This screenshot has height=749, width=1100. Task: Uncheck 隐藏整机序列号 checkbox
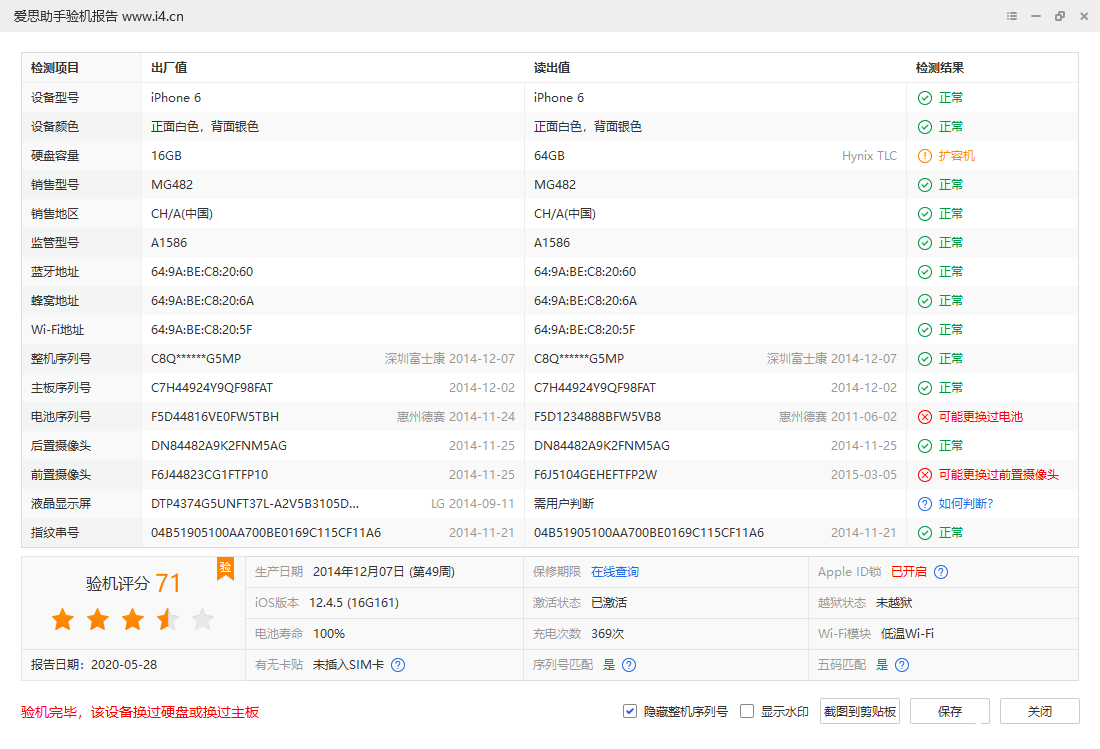tap(629, 711)
